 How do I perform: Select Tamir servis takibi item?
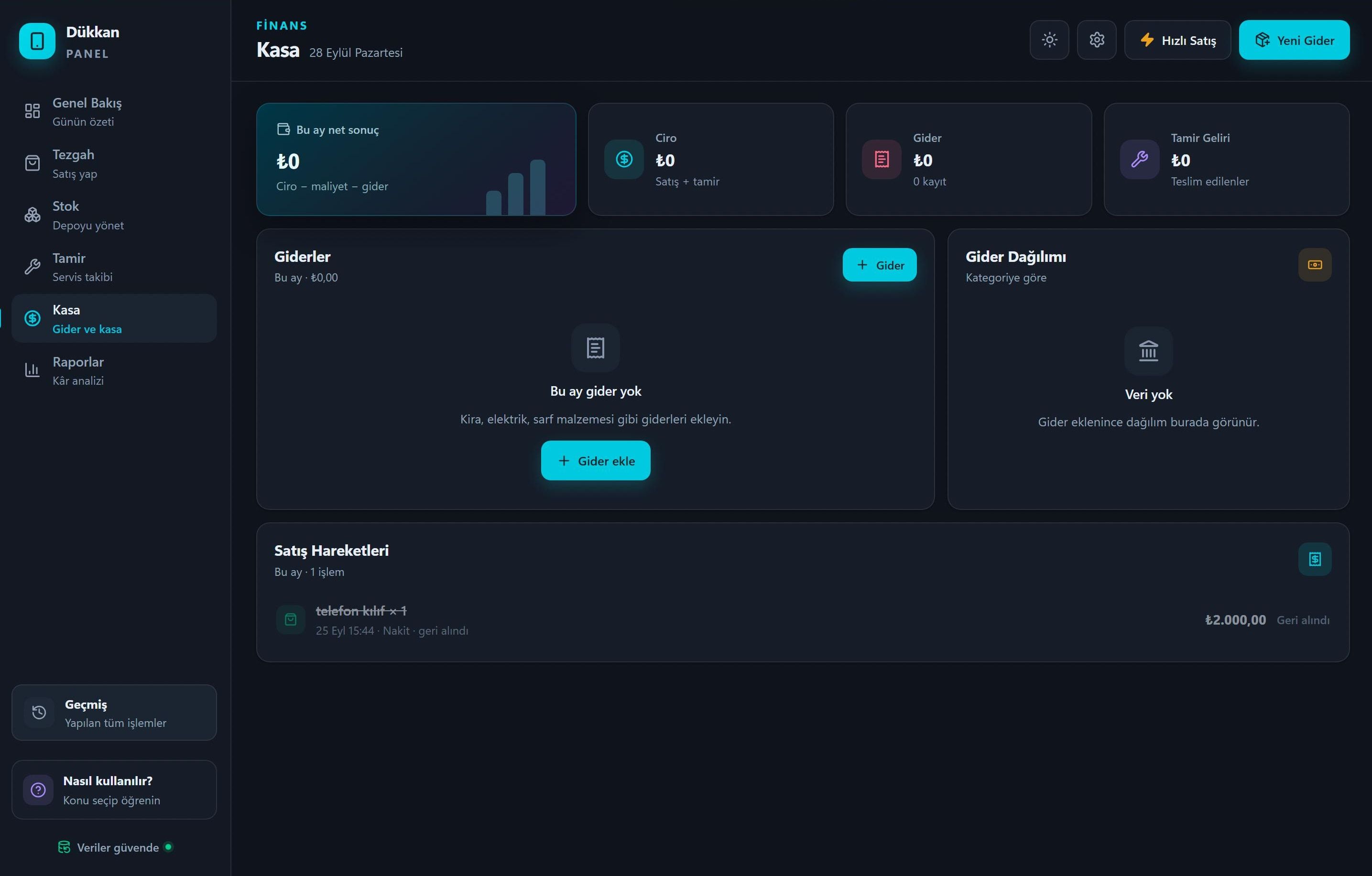point(114,267)
